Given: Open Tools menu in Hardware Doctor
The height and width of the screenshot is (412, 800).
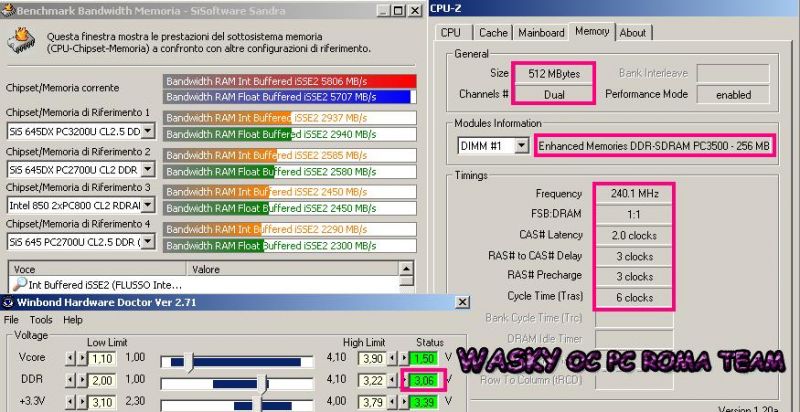Looking at the screenshot, I should 41,320.
